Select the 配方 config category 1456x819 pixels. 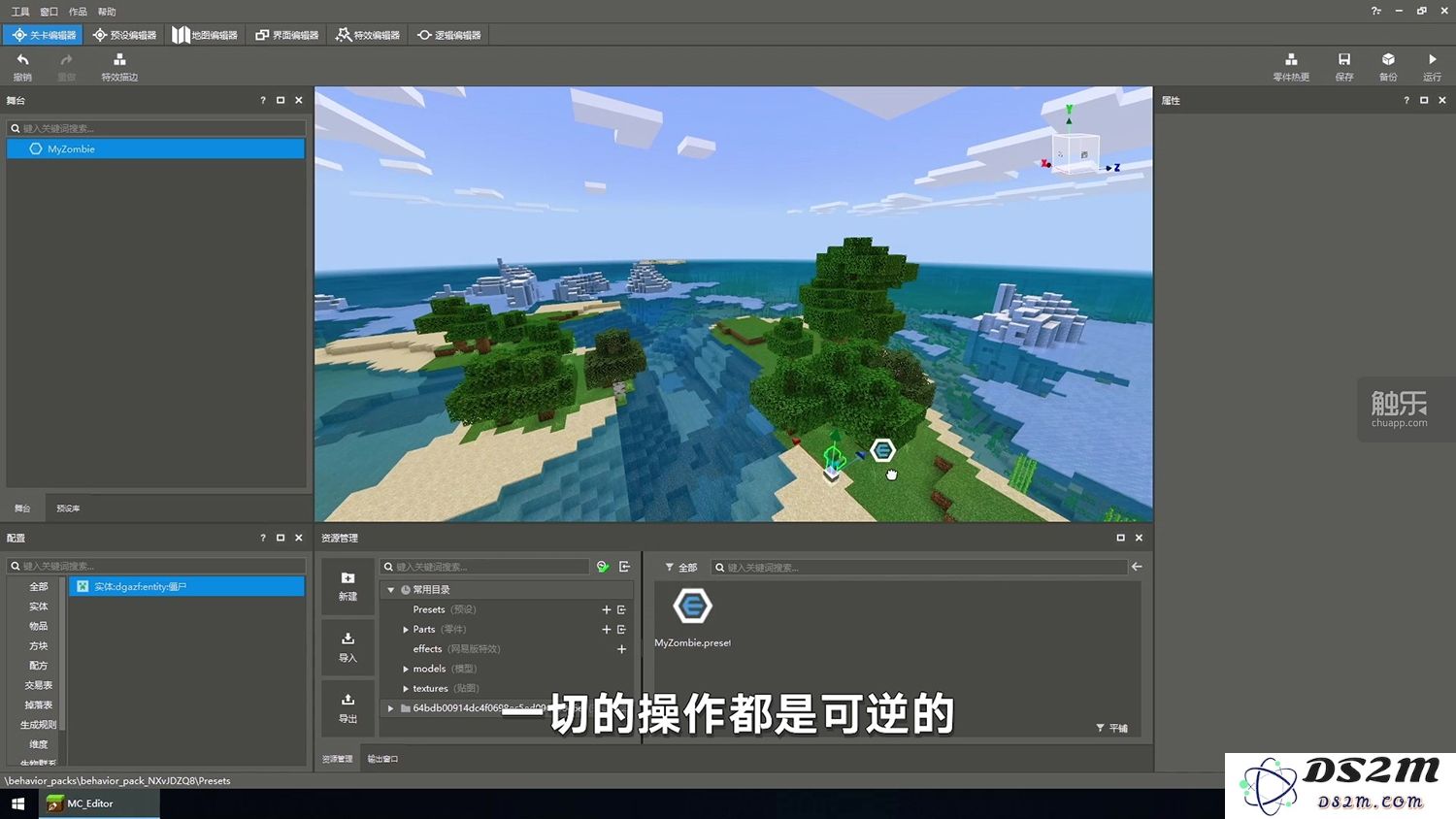click(x=38, y=666)
